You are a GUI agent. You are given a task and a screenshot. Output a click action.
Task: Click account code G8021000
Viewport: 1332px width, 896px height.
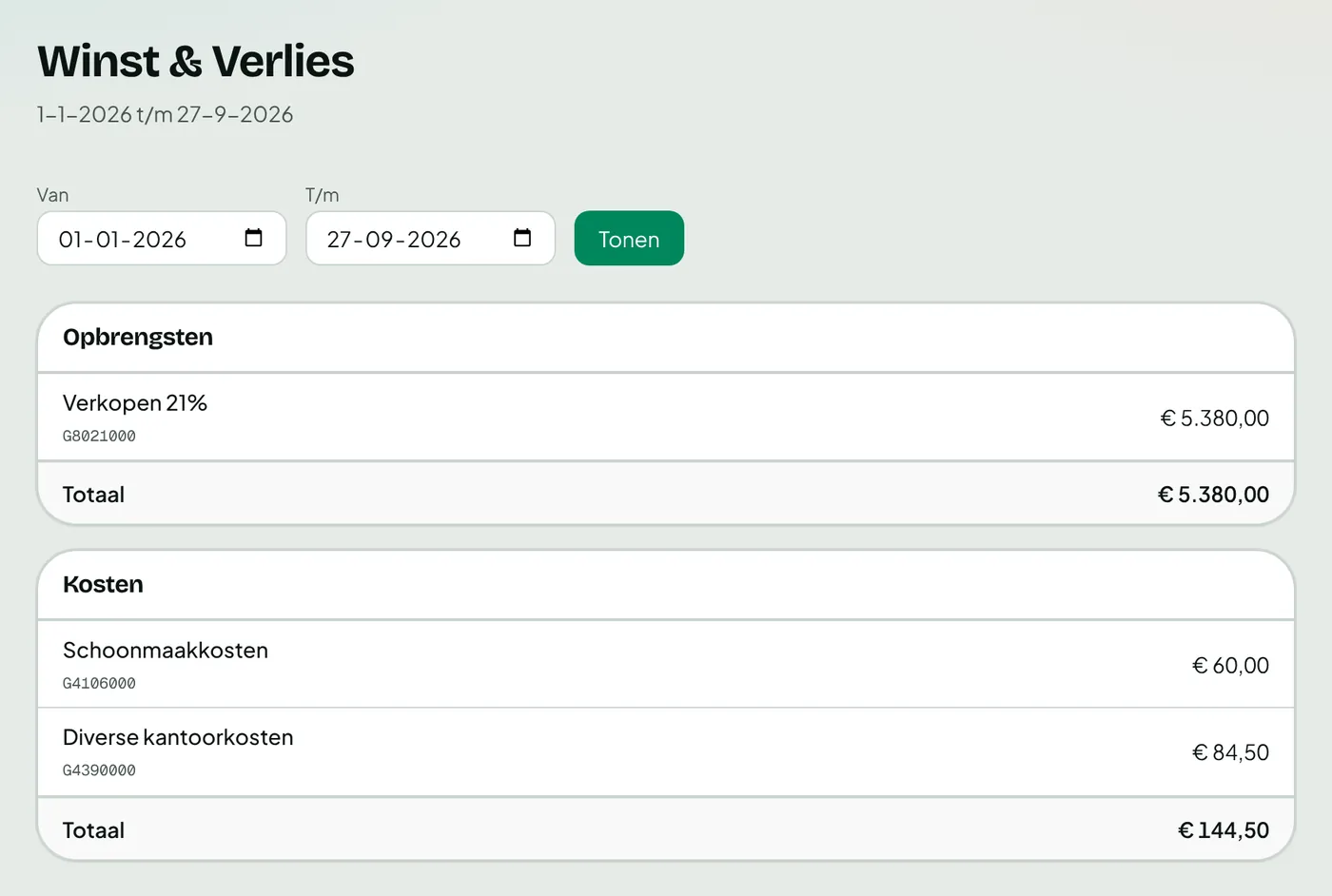pos(99,437)
